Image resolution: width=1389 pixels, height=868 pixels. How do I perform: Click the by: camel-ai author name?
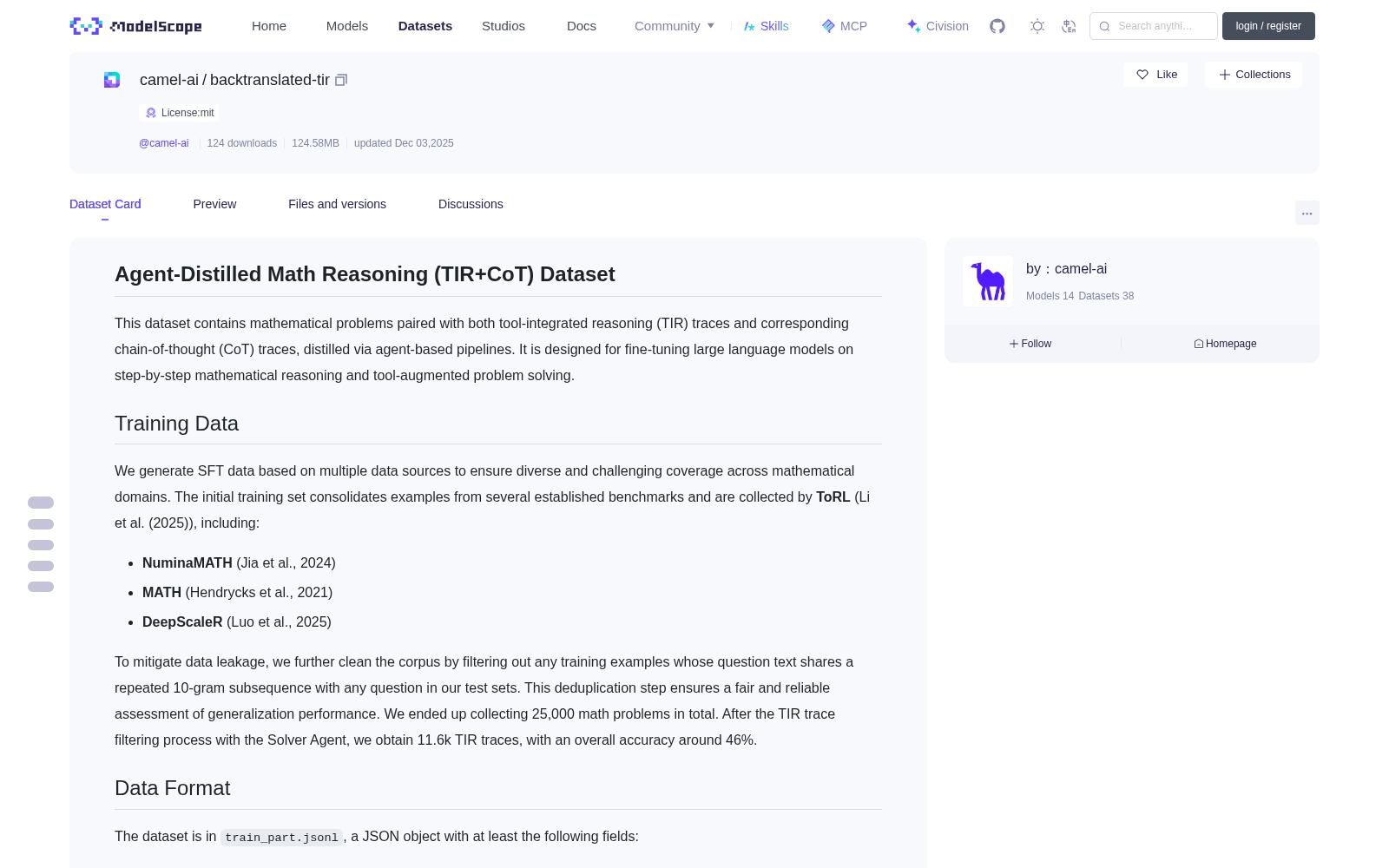(x=1066, y=269)
